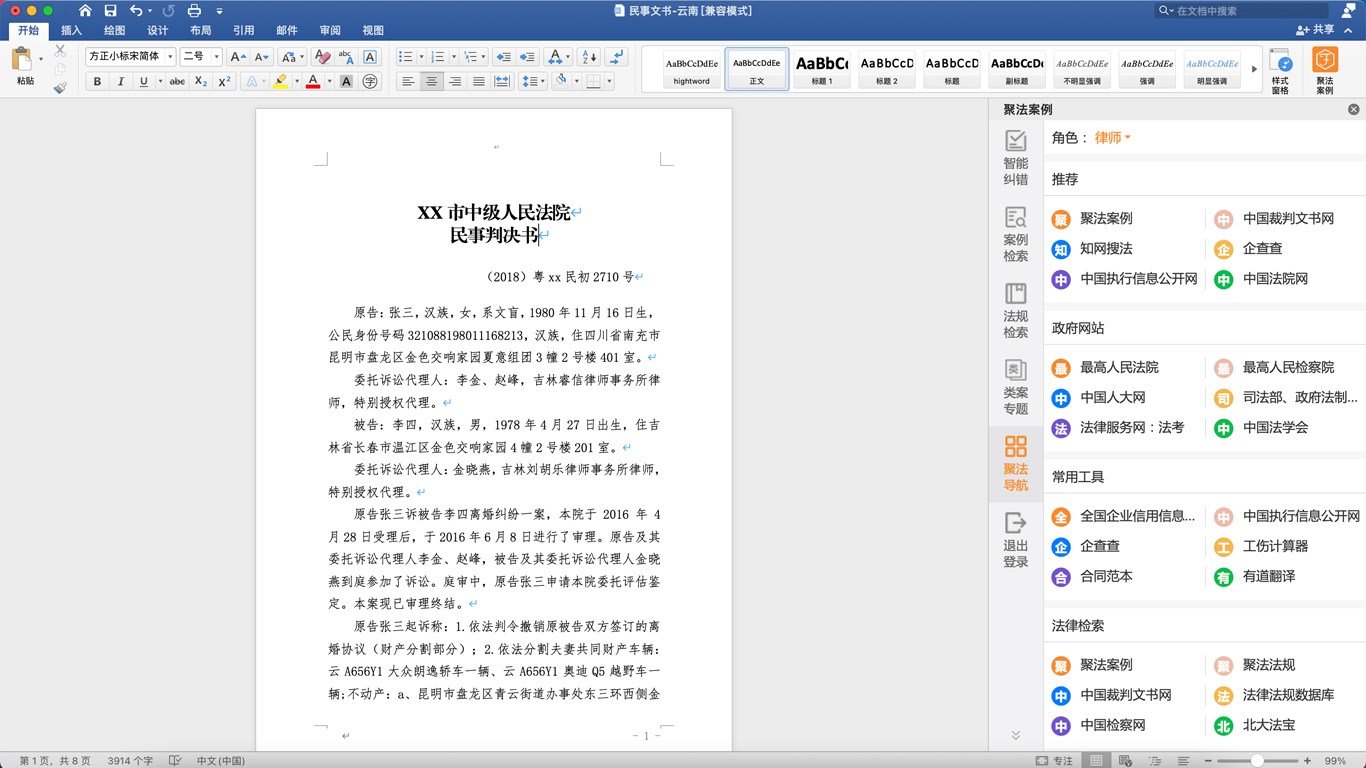This screenshot has height=768, width=1366.
Task: Open the line spacing dropdown
Action: (x=532, y=82)
